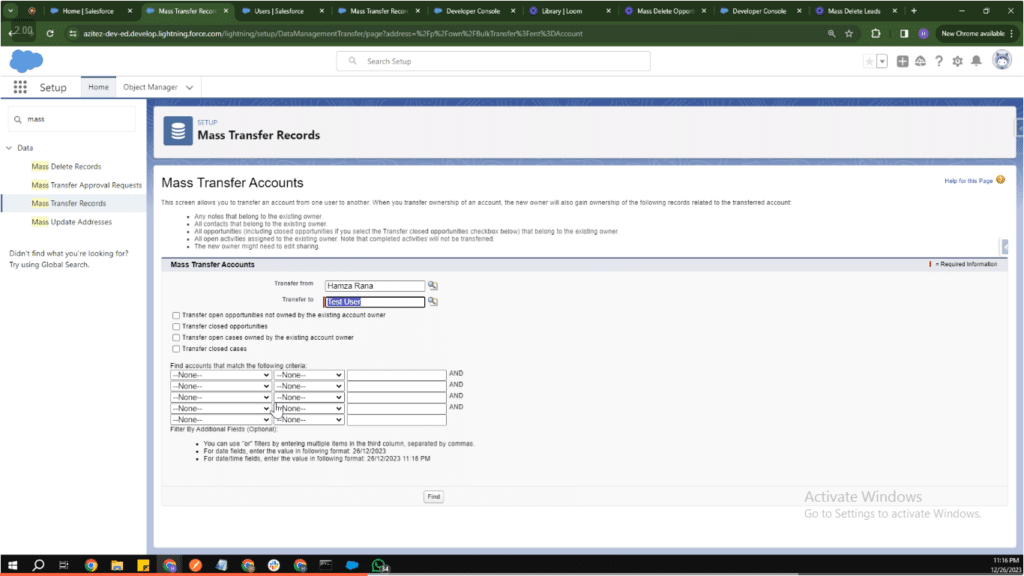Image resolution: width=1024 pixels, height=576 pixels.
Task: Open the Chrome profile avatar icon
Action: [x=923, y=33]
